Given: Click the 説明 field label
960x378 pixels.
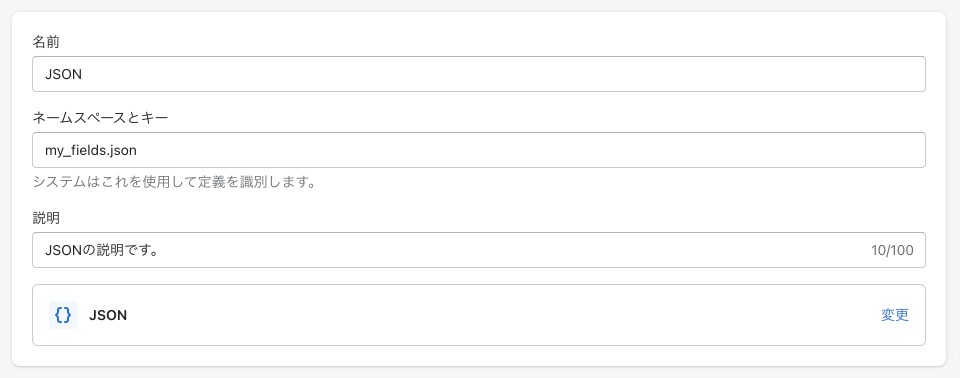Looking at the screenshot, I should [x=46, y=217].
